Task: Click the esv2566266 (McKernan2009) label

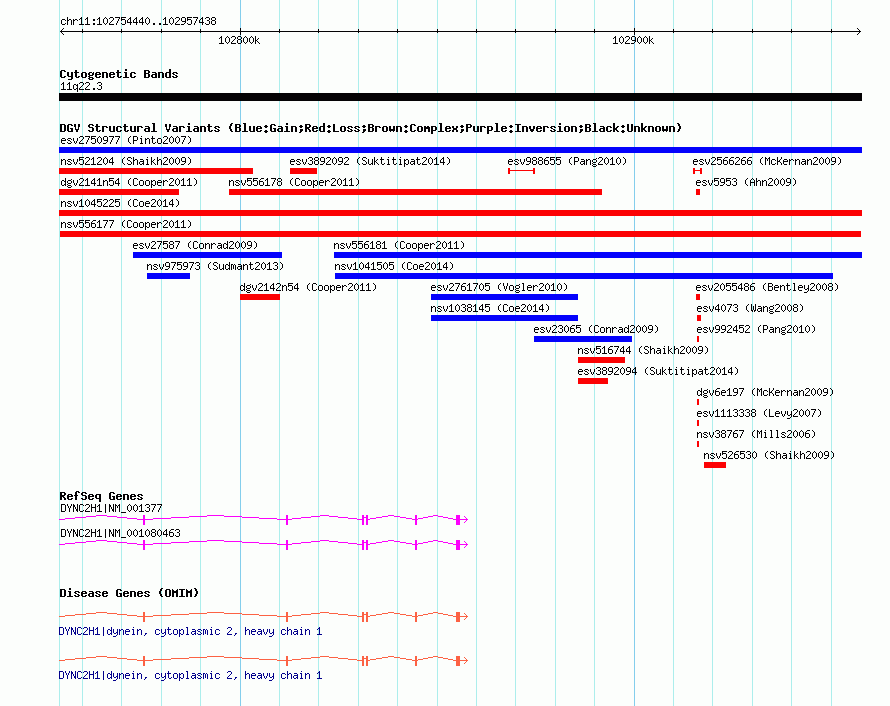Action: click(x=767, y=161)
